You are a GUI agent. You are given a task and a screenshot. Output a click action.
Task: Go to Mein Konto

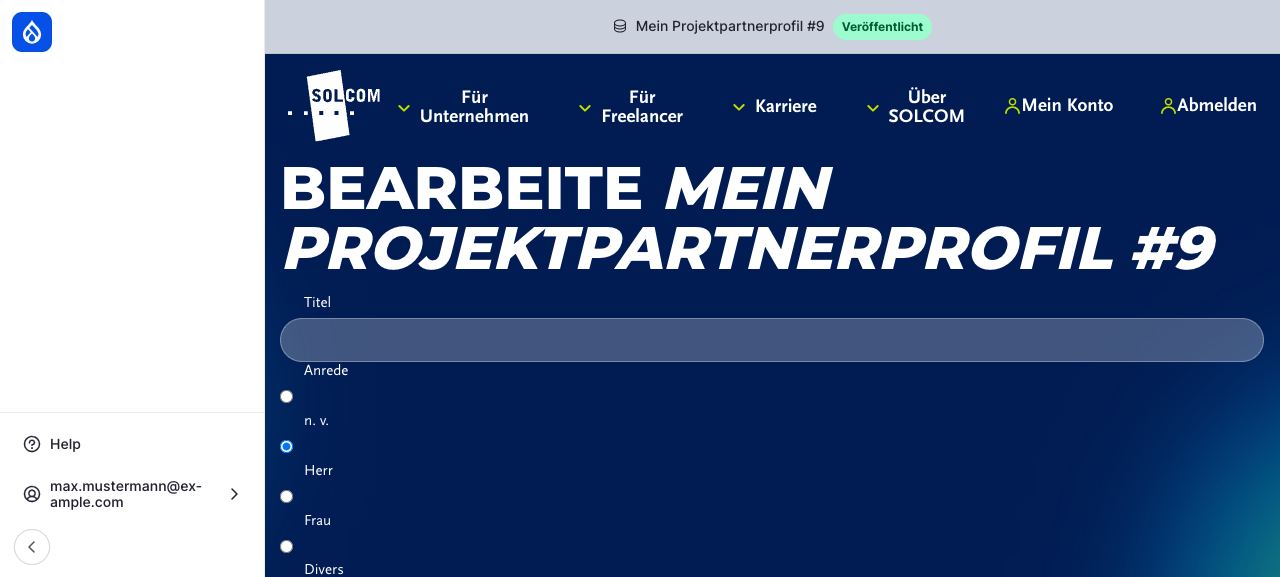pos(1067,105)
